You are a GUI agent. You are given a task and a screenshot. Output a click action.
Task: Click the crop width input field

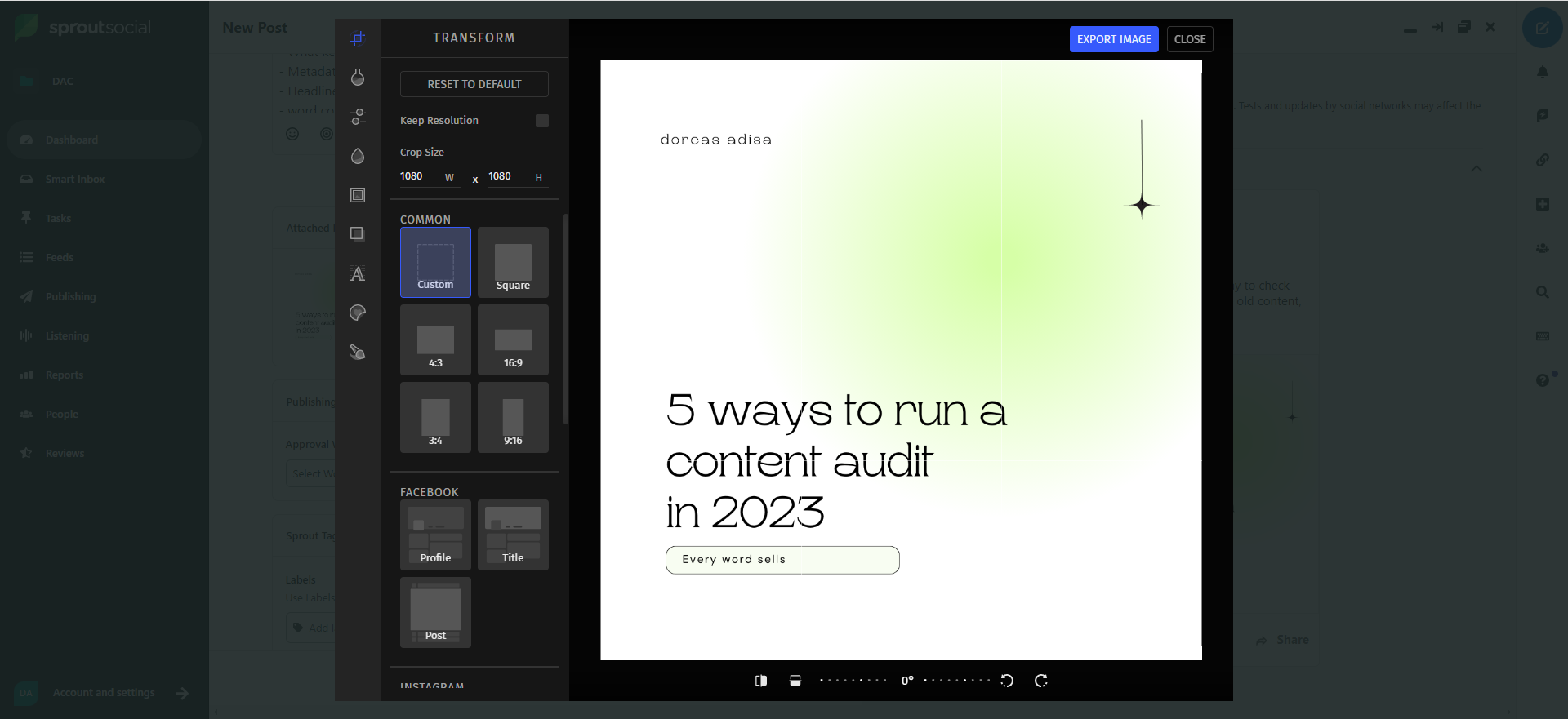[418, 176]
